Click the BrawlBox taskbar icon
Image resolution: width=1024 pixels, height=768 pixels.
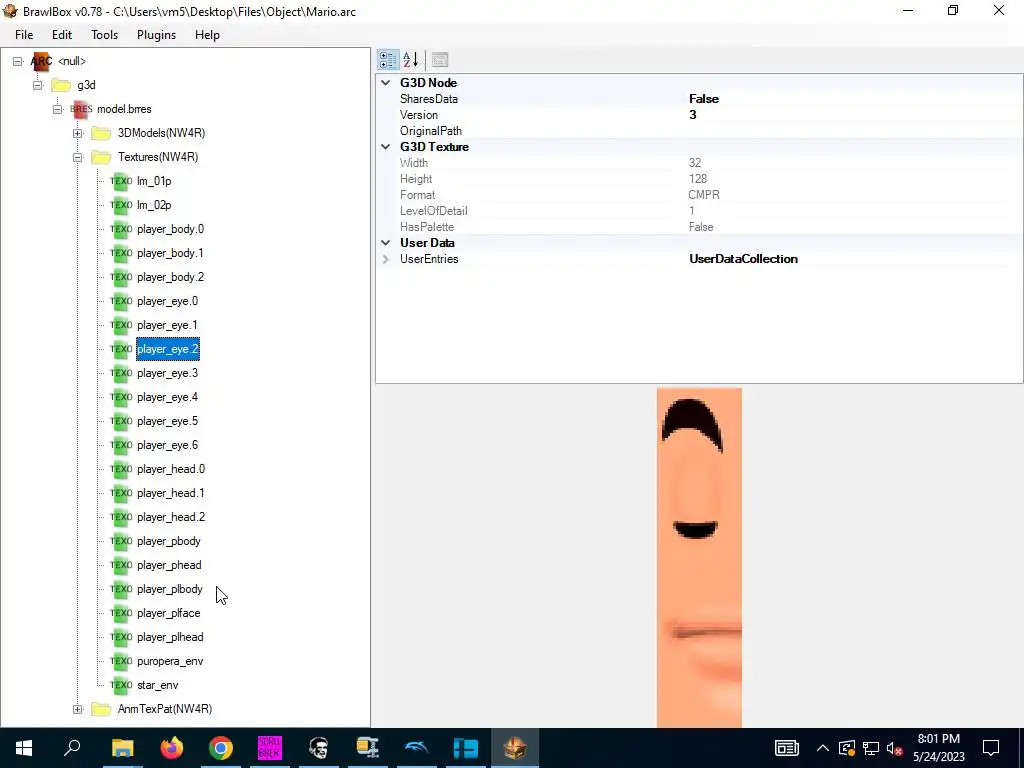point(515,748)
